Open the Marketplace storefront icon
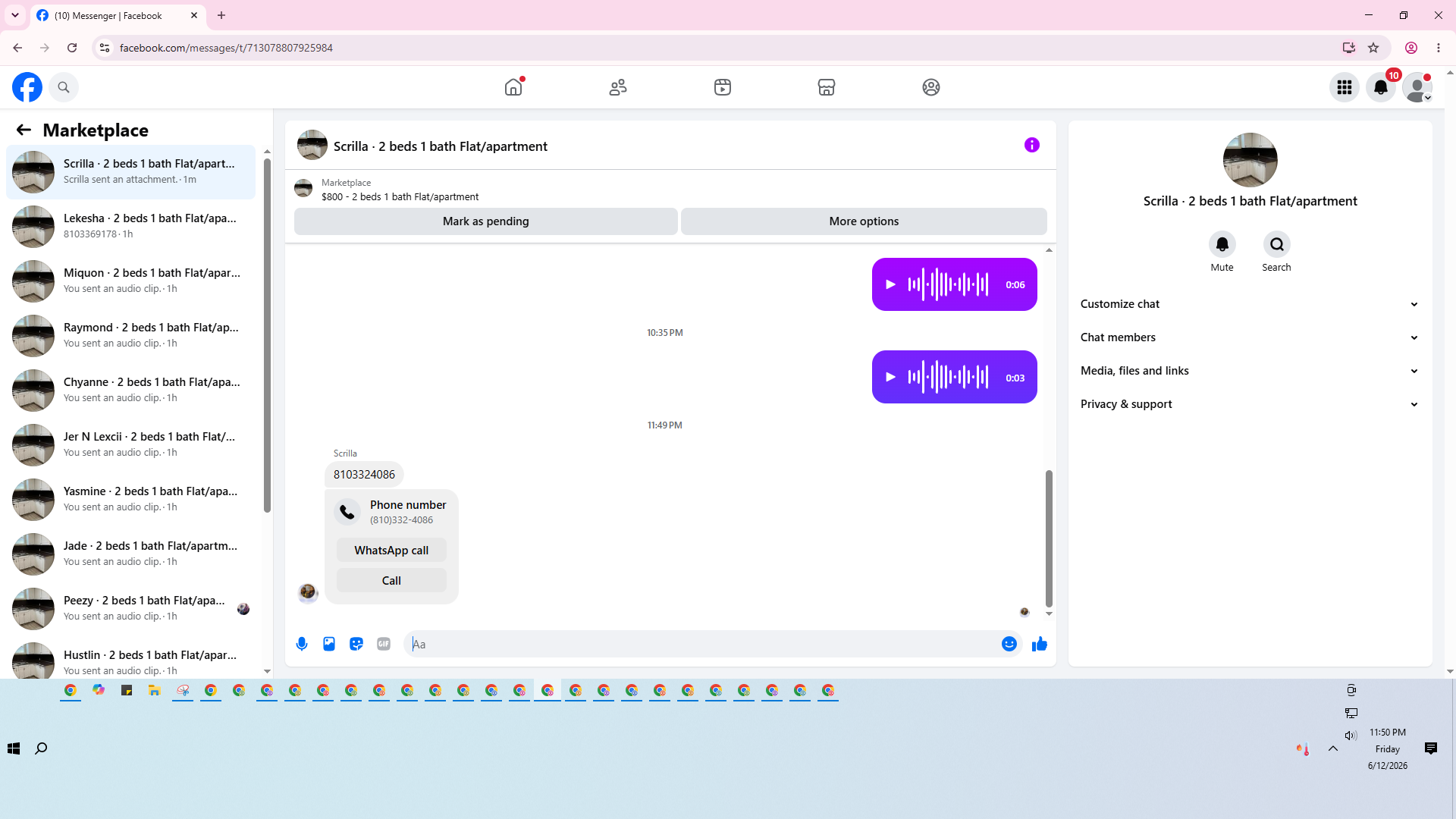1456x819 pixels. [827, 87]
